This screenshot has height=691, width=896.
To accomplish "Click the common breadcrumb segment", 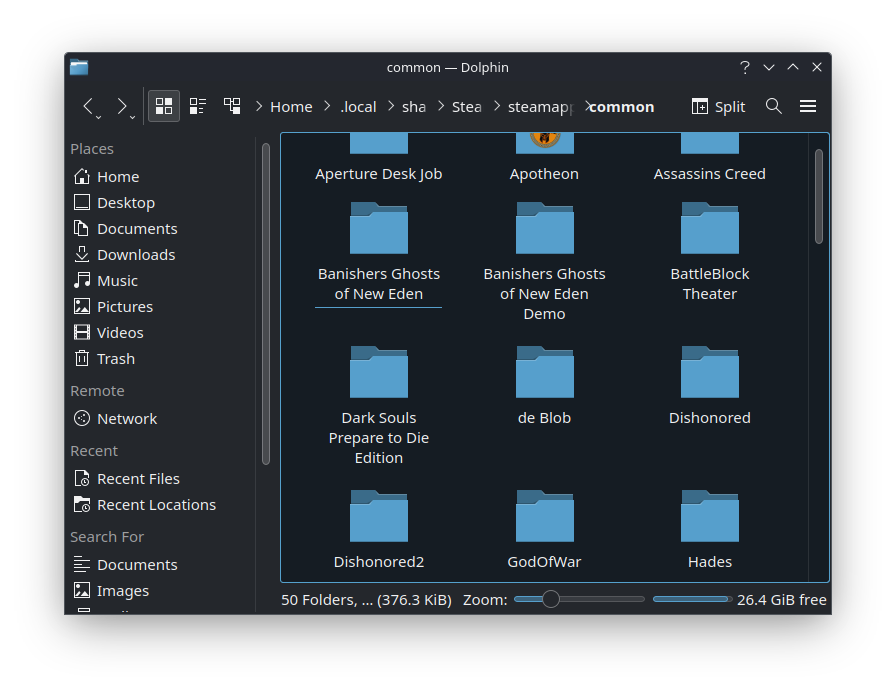I will pos(622,107).
